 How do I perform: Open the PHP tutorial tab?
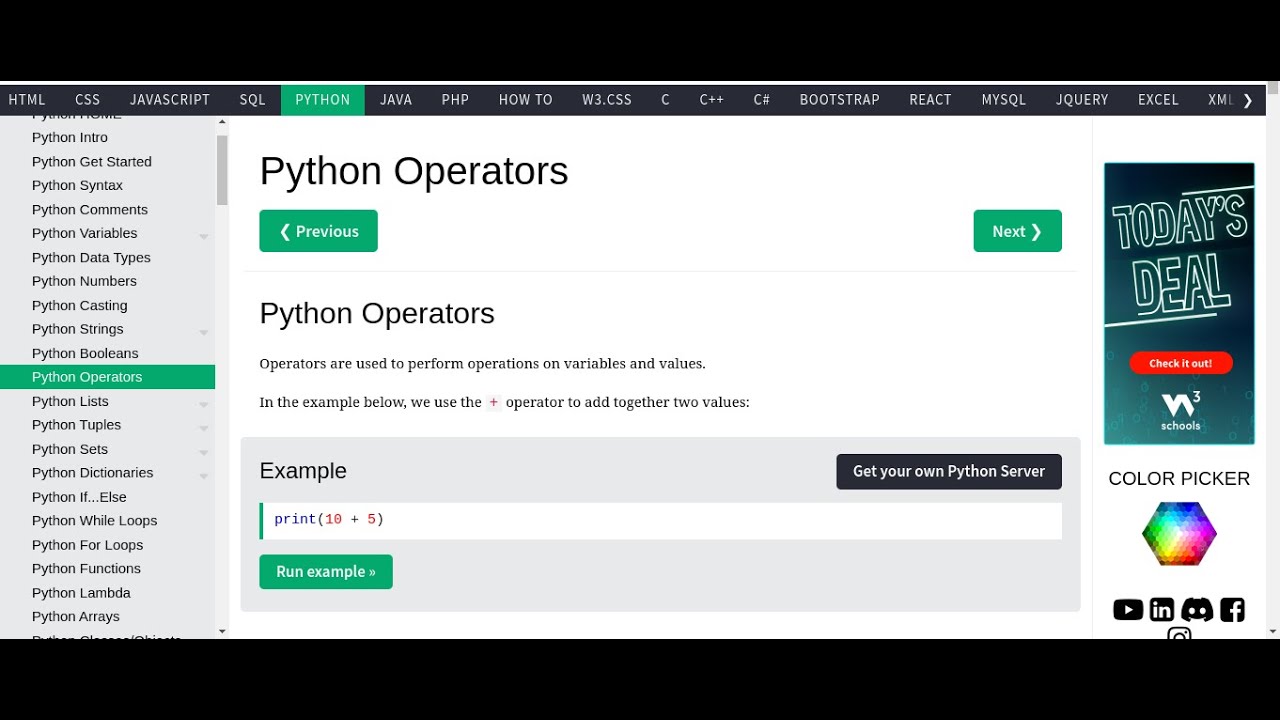(x=455, y=100)
